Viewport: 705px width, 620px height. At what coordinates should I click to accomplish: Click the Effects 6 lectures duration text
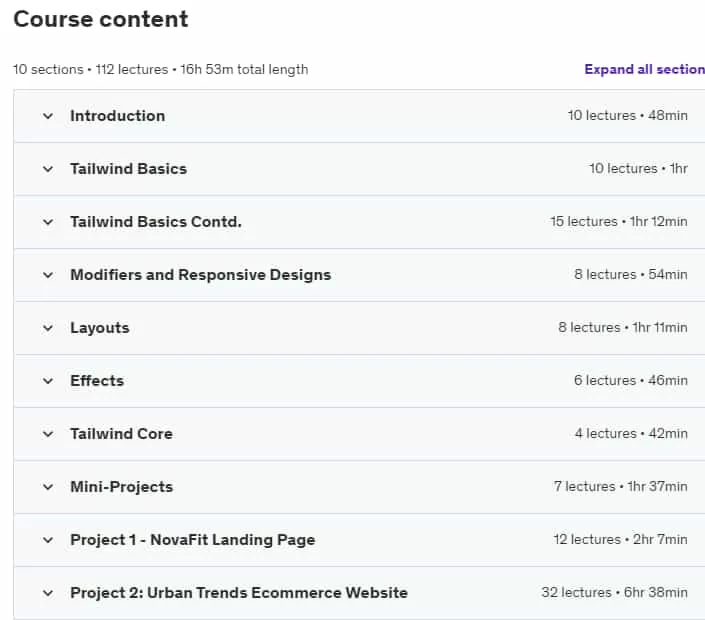630,381
